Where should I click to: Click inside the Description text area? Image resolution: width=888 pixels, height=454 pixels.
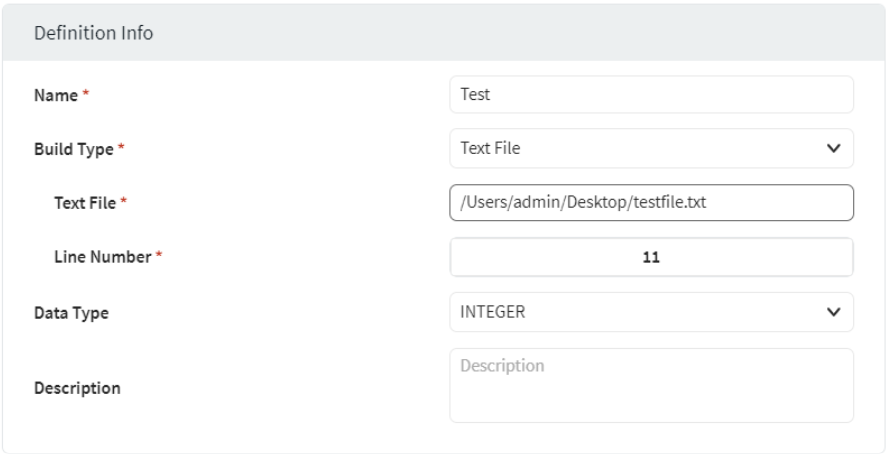pos(651,385)
